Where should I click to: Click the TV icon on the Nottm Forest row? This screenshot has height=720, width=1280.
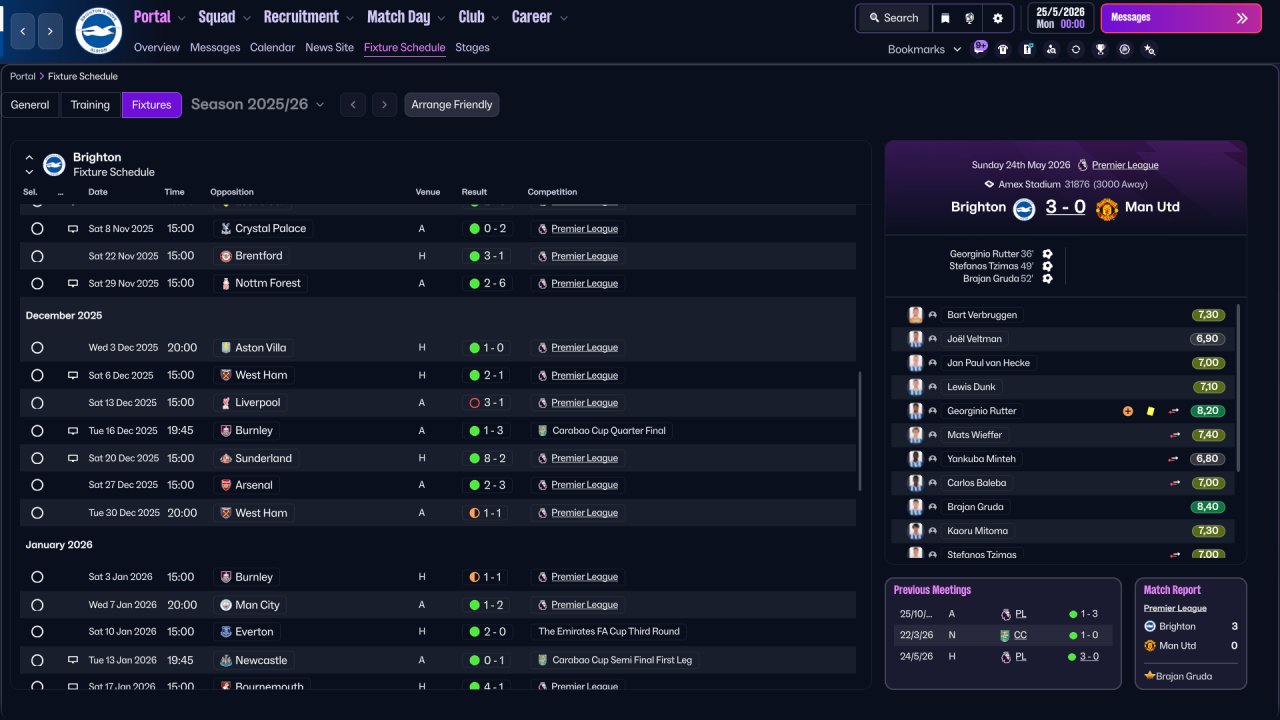(x=72, y=284)
